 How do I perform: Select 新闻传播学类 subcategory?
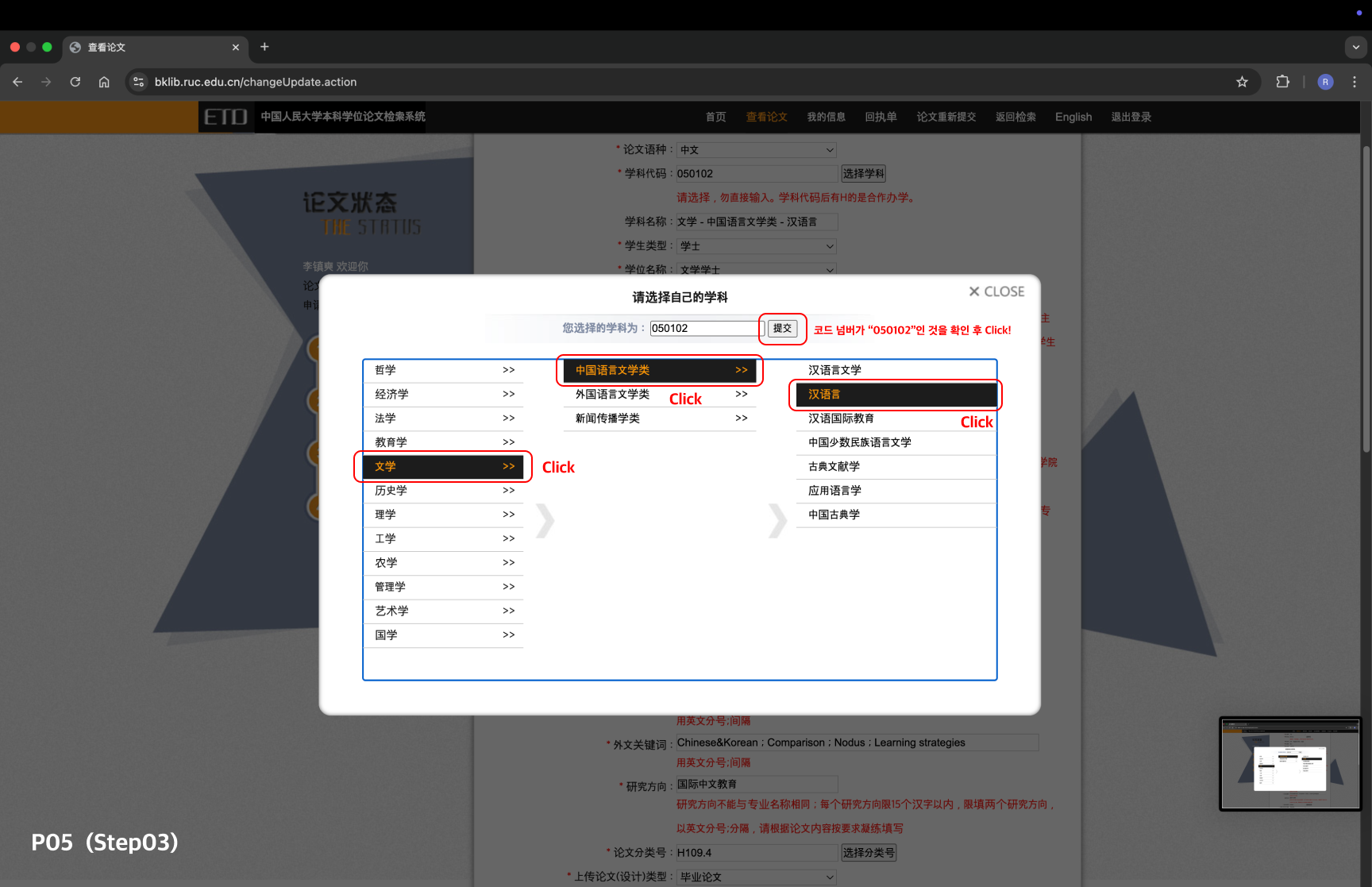[660, 418]
